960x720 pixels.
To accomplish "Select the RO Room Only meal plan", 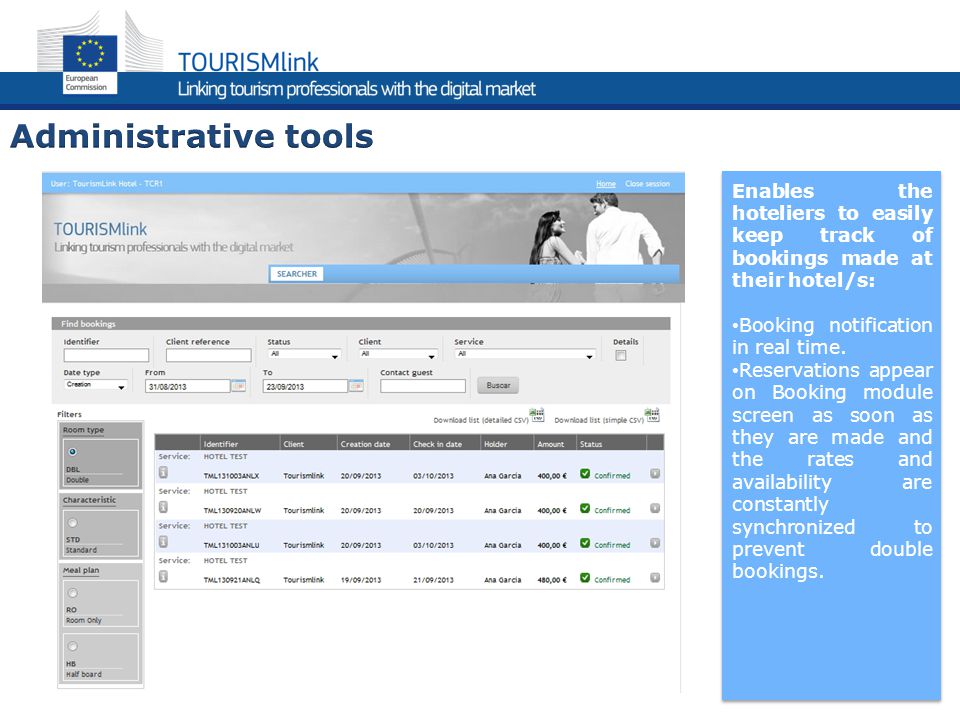I will pos(72,593).
